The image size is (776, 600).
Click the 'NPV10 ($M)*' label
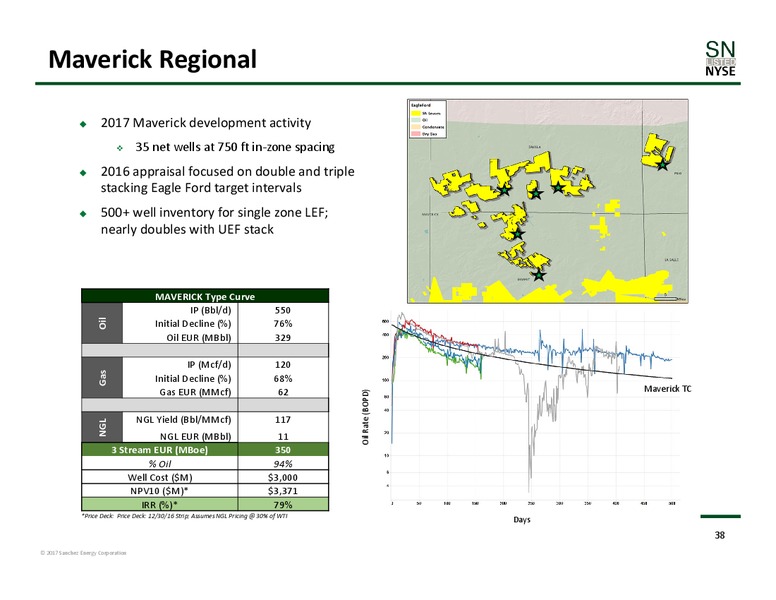(159, 491)
